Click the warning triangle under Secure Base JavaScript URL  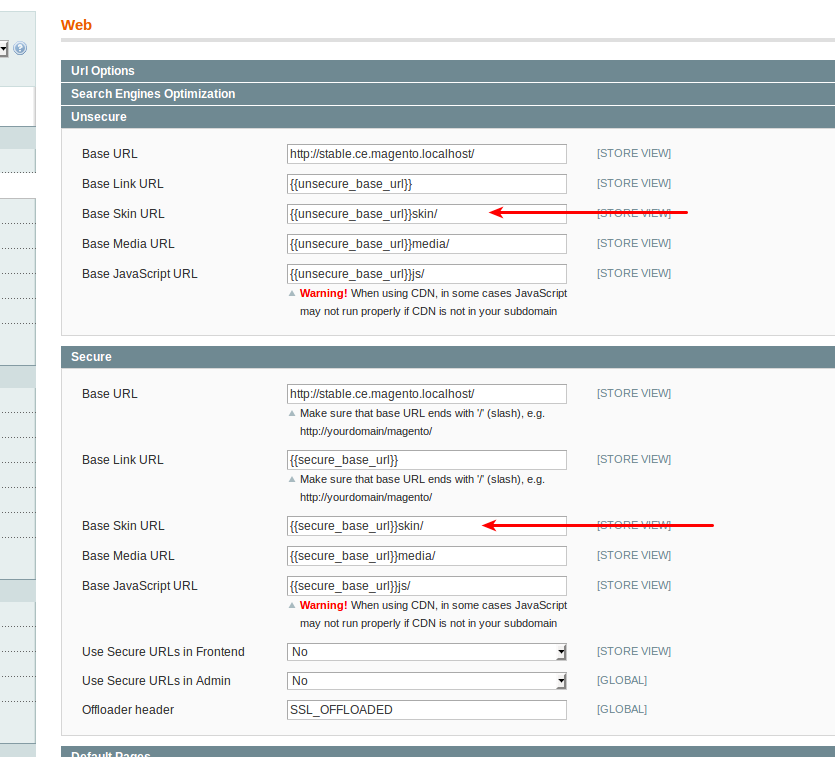(292, 606)
